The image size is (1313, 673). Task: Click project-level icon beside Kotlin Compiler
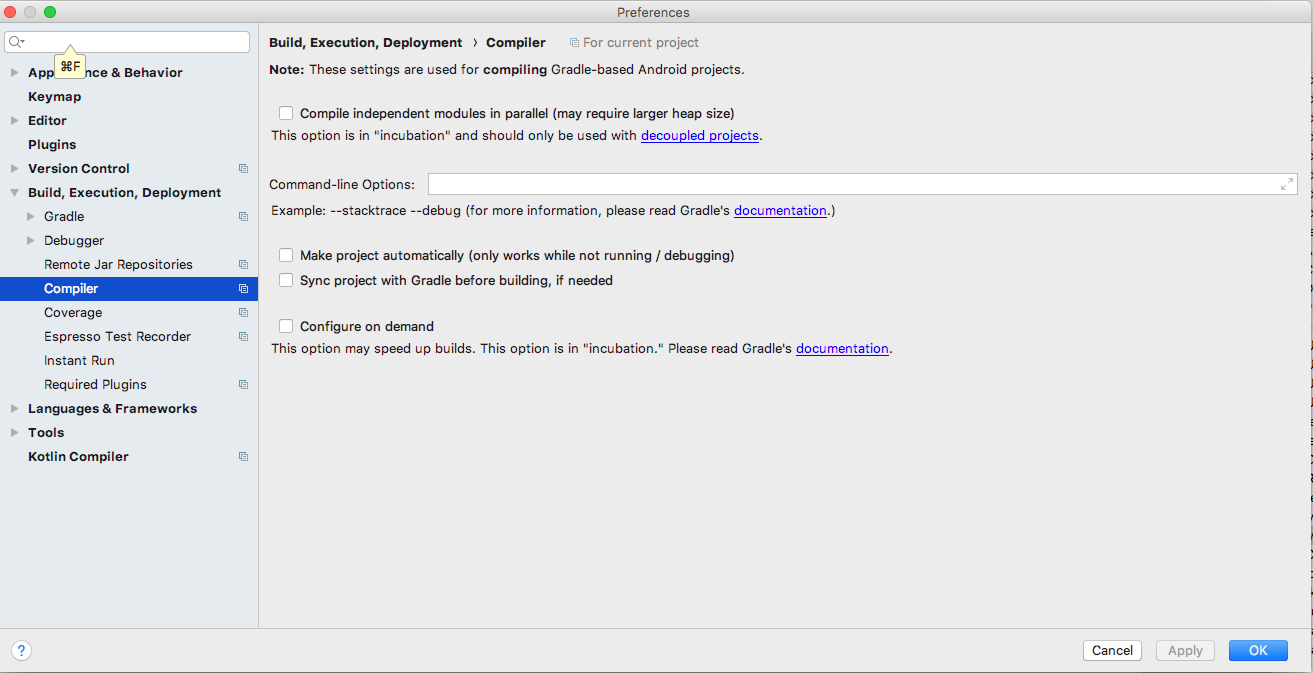(243, 457)
